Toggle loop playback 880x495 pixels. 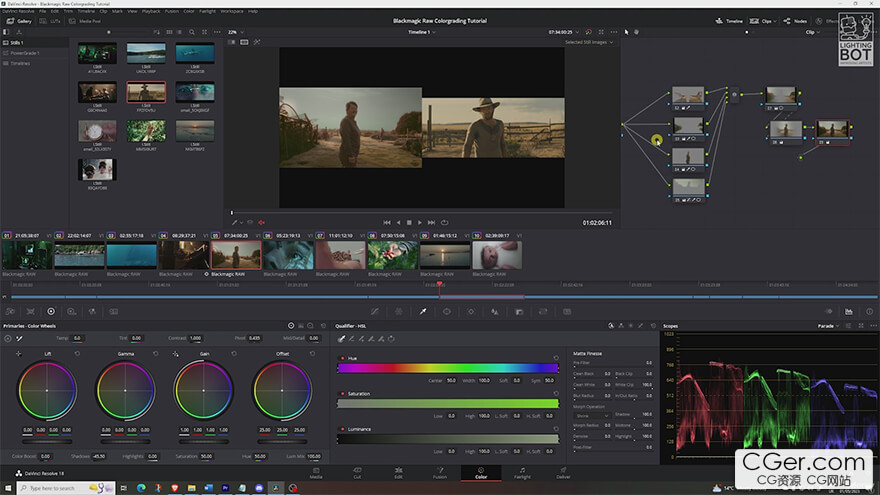(x=444, y=223)
